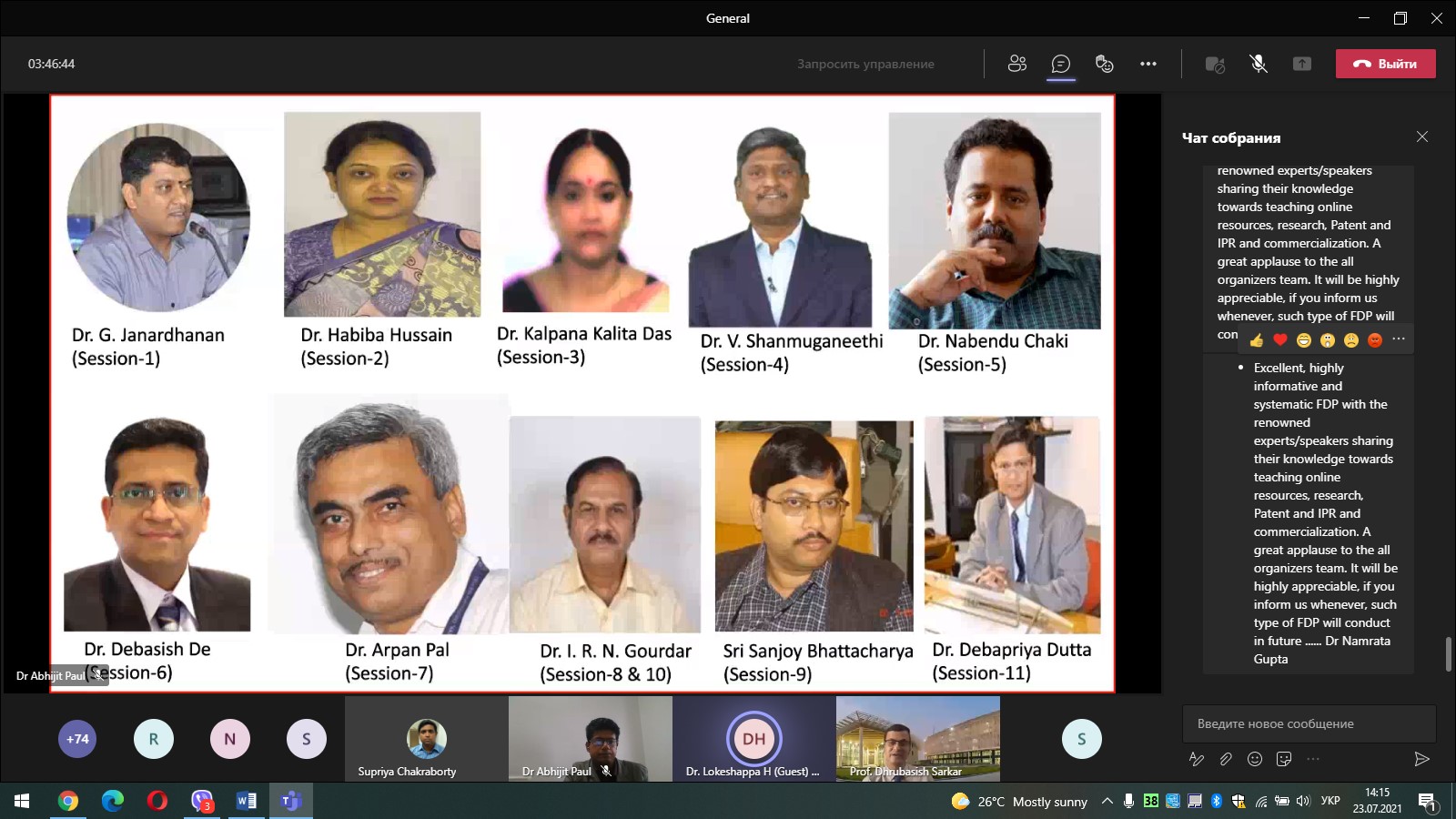Open more options next to message reactions
1456x819 pixels.
tap(1399, 339)
